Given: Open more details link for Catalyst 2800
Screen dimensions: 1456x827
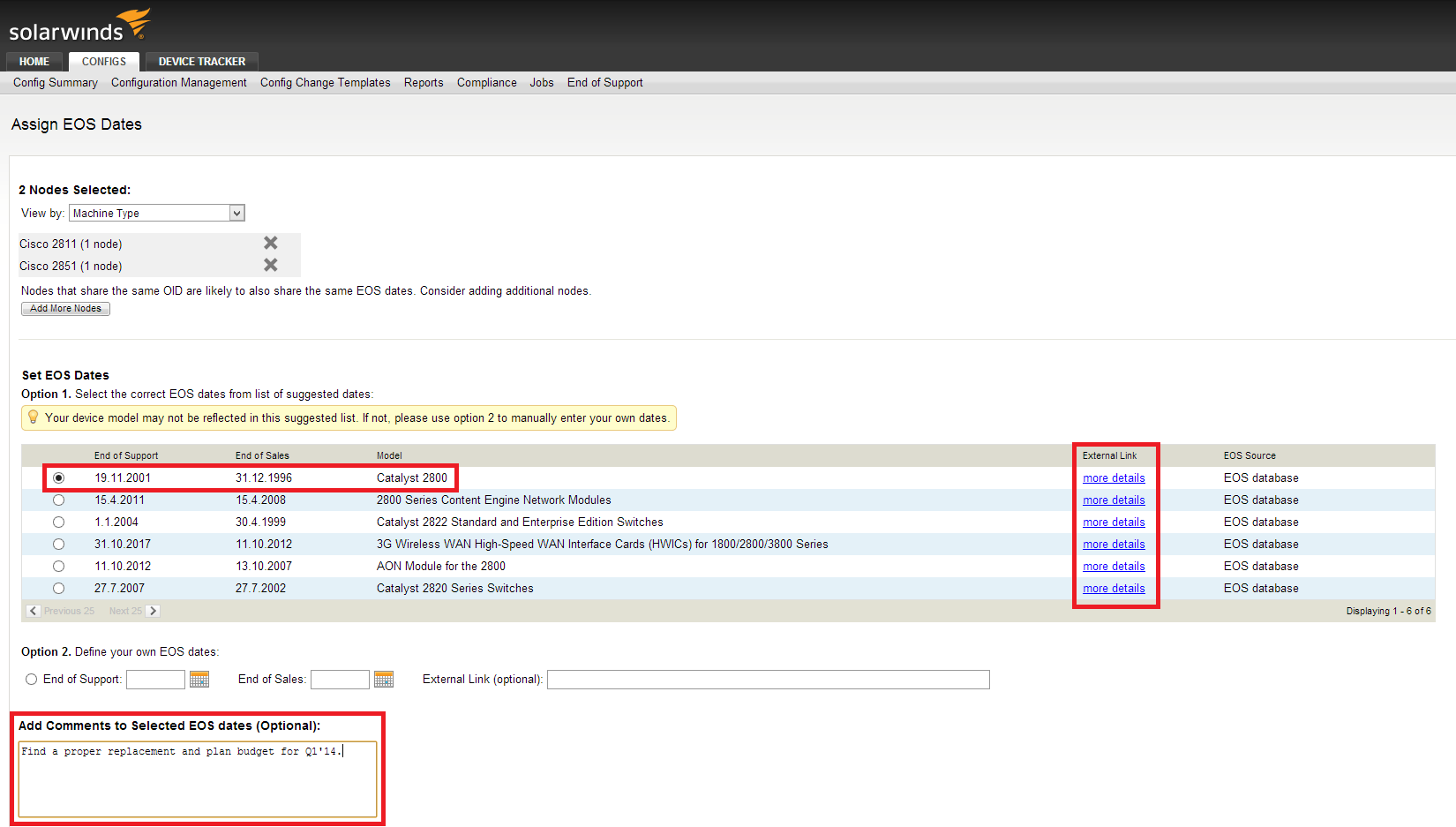Looking at the screenshot, I should [x=1114, y=478].
